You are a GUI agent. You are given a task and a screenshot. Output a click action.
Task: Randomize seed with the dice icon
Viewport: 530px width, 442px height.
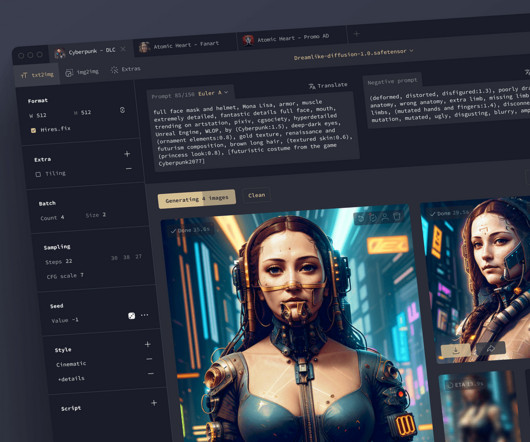coord(131,316)
